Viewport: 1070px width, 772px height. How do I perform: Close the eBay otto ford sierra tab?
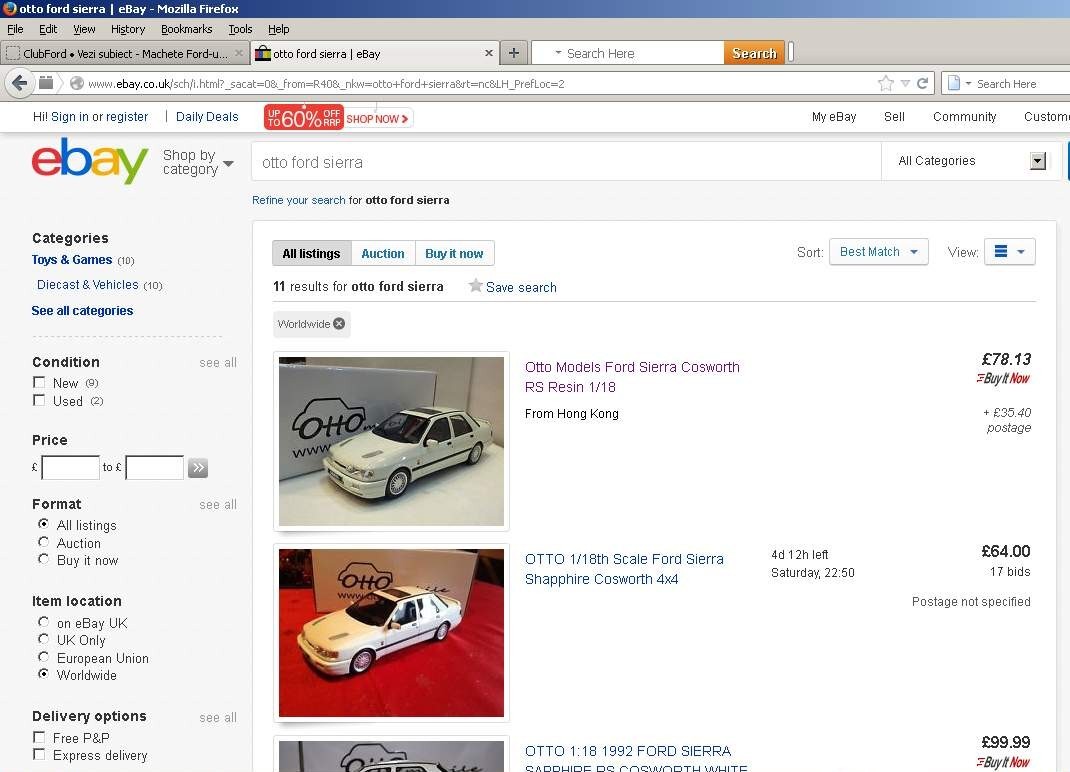(x=489, y=53)
